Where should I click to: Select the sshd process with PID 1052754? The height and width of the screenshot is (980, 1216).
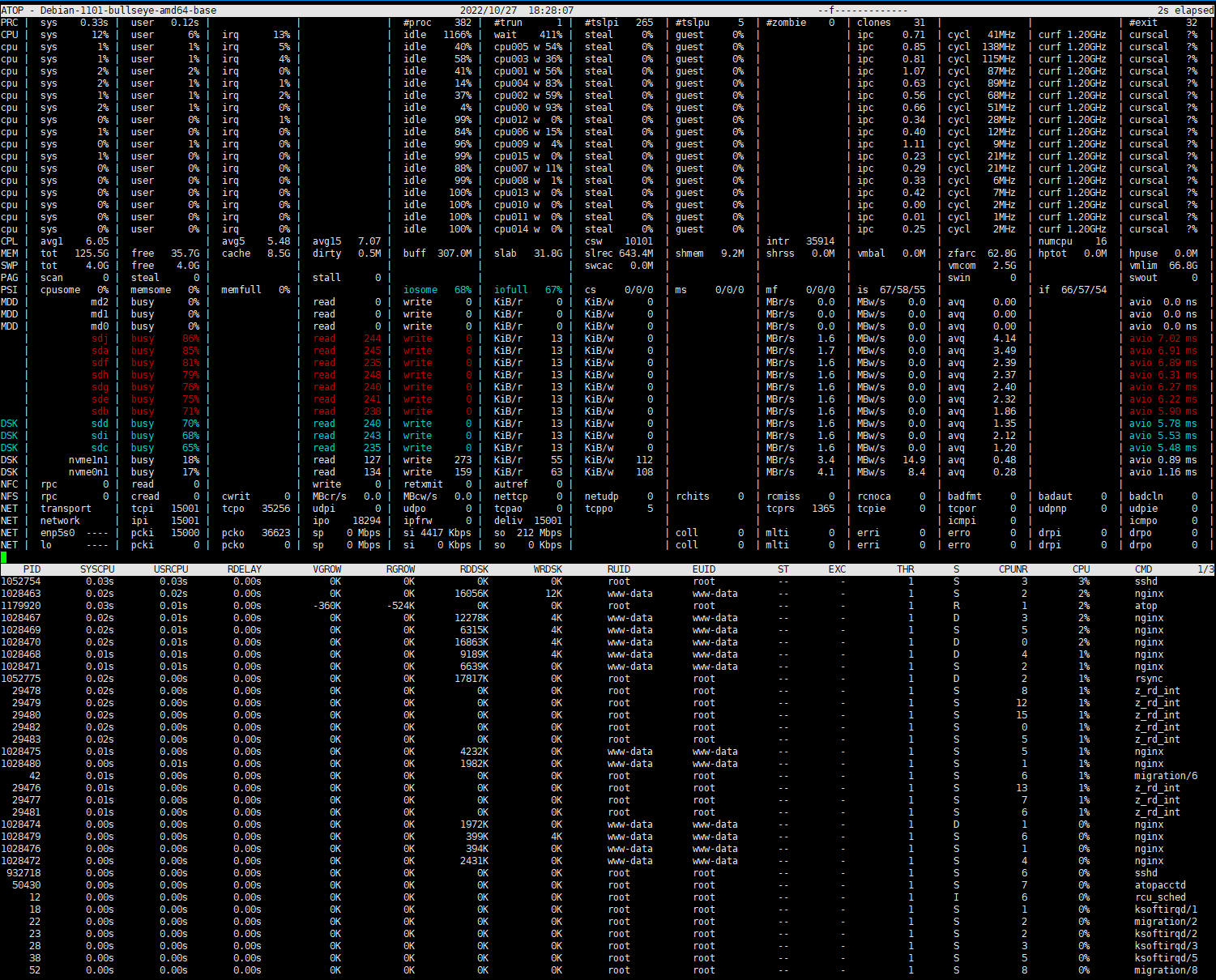click(567, 581)
